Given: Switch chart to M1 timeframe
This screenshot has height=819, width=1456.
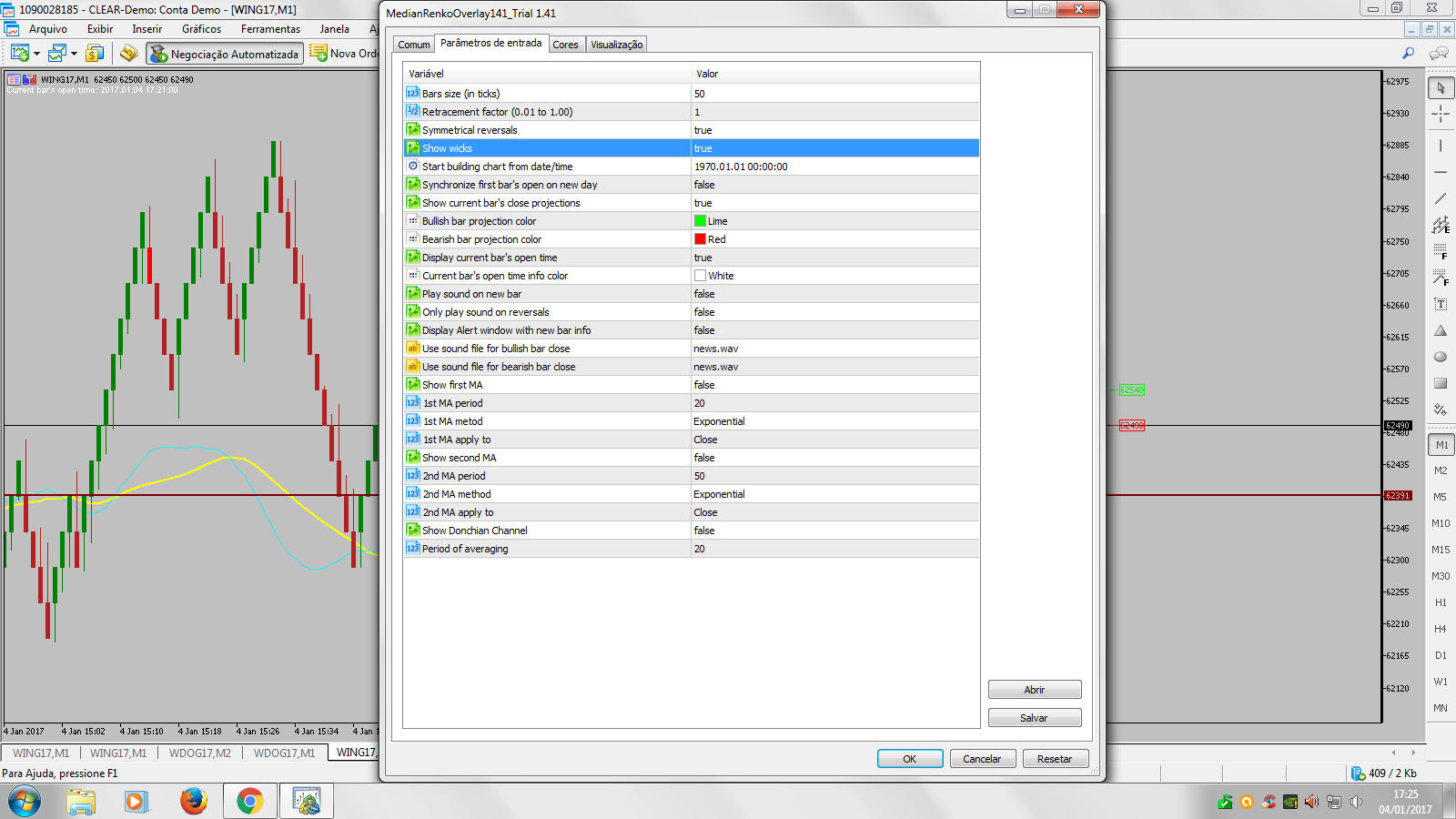Looking at the screenshot, I should pos(1441,445).
